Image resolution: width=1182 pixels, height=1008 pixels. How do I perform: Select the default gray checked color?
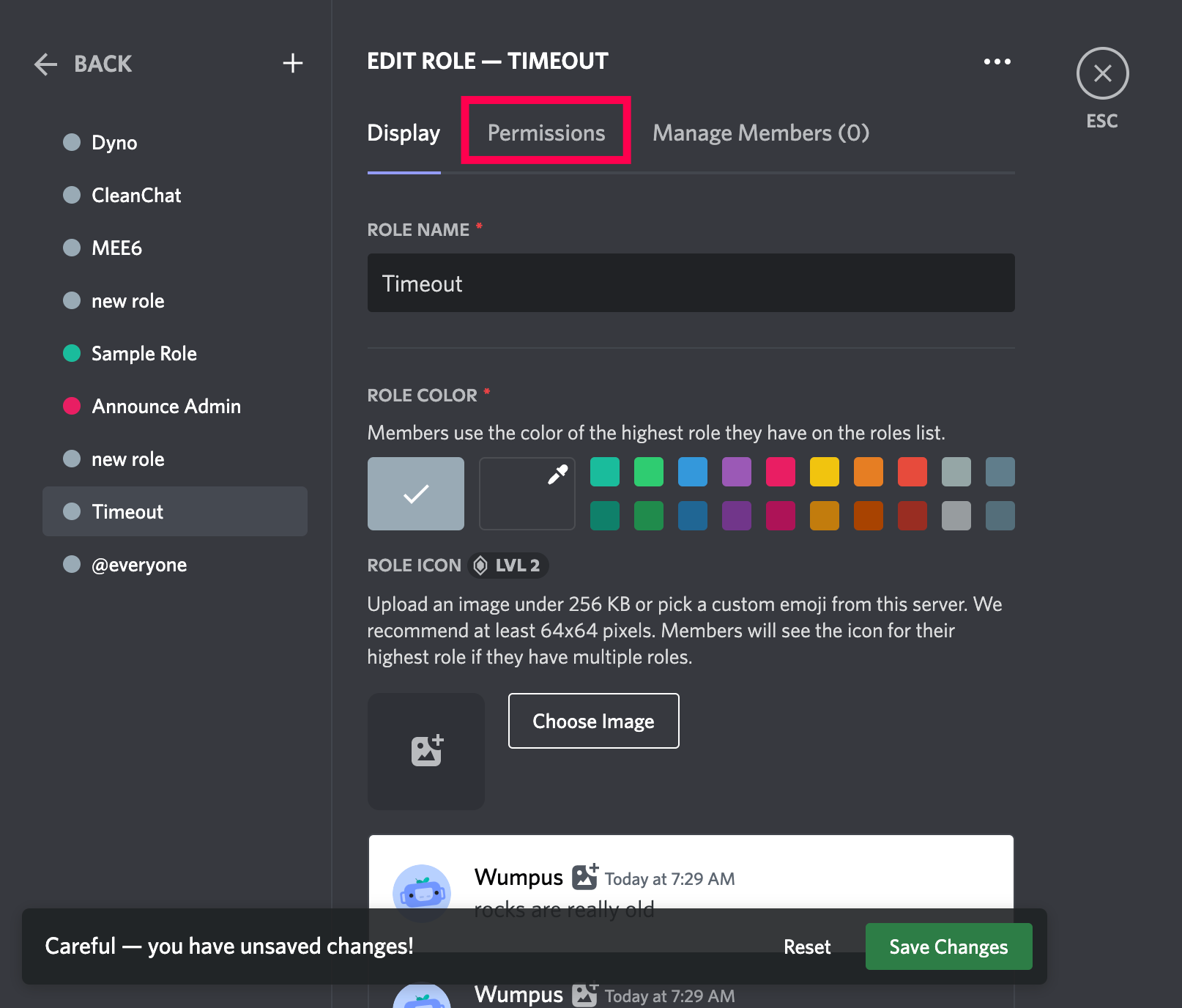[x=416, y=493]
